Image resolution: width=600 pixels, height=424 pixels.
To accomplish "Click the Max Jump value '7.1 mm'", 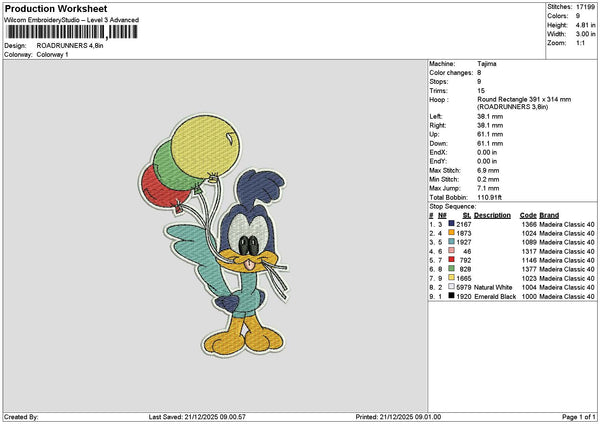I will [x=488, y=188].
